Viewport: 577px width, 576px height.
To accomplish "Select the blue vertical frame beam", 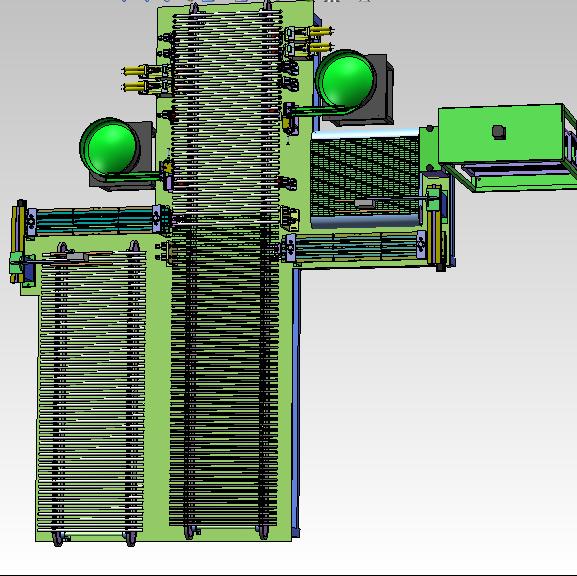I will (296, 402).
